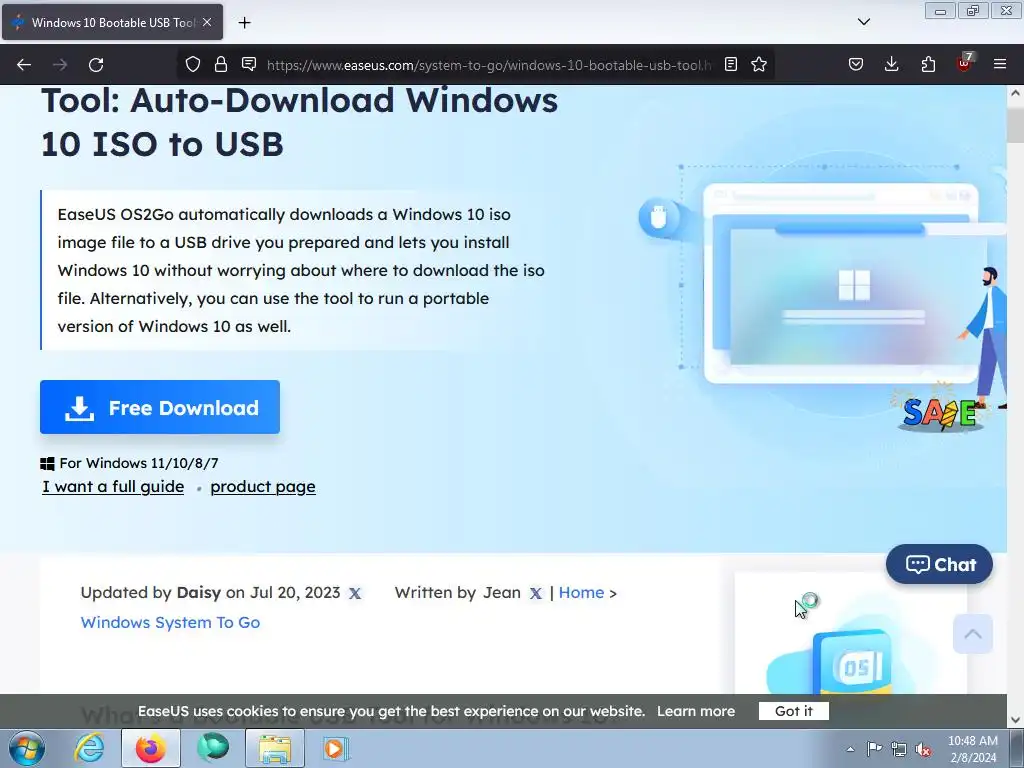Click the OS product image thumbnail

pos(850,633)
